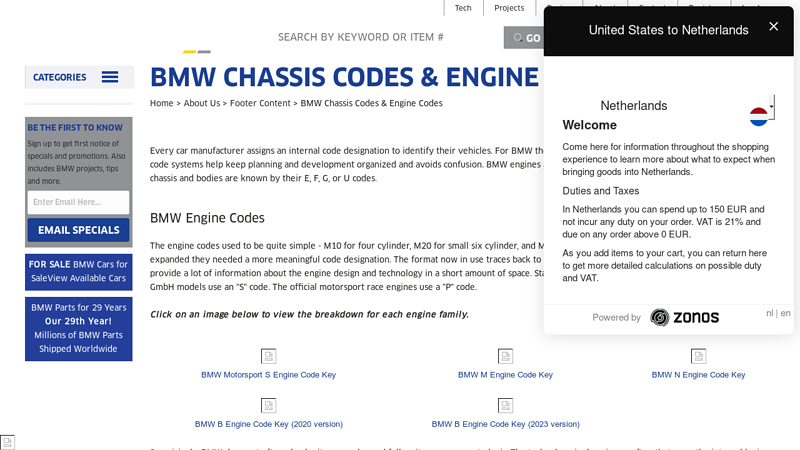Click the B Engine Code 2023 image
Viewport: 800px width, 450px height.
pyautogui.click(x=505, y=405)
